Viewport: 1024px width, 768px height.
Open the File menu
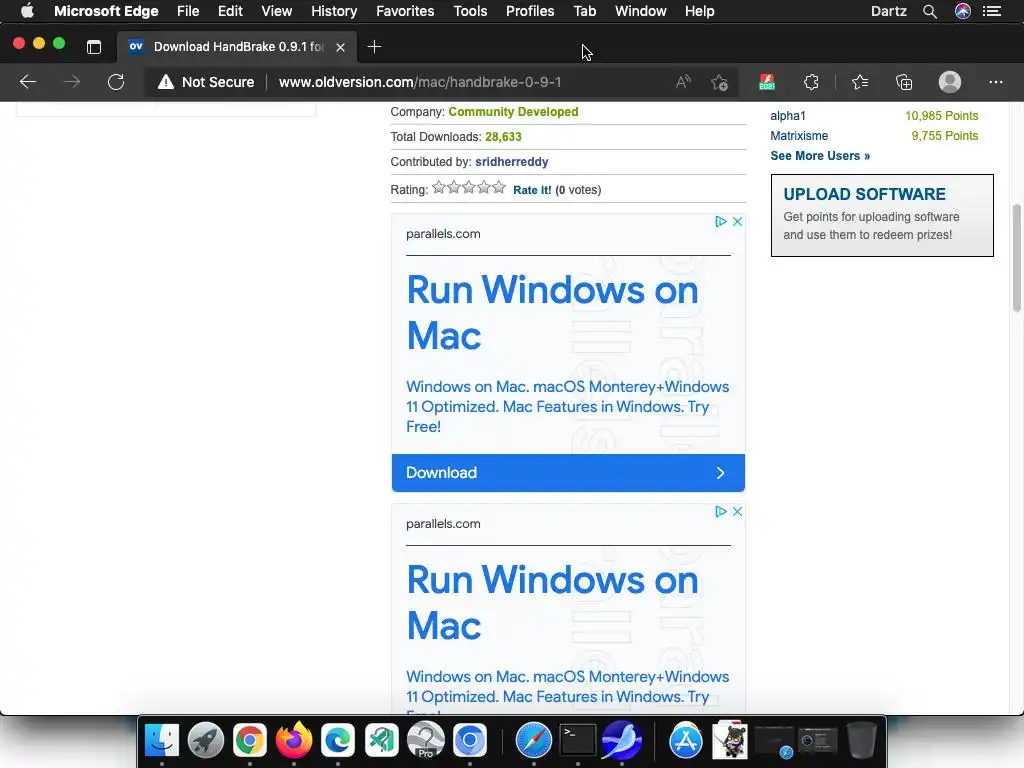[188, 11]
